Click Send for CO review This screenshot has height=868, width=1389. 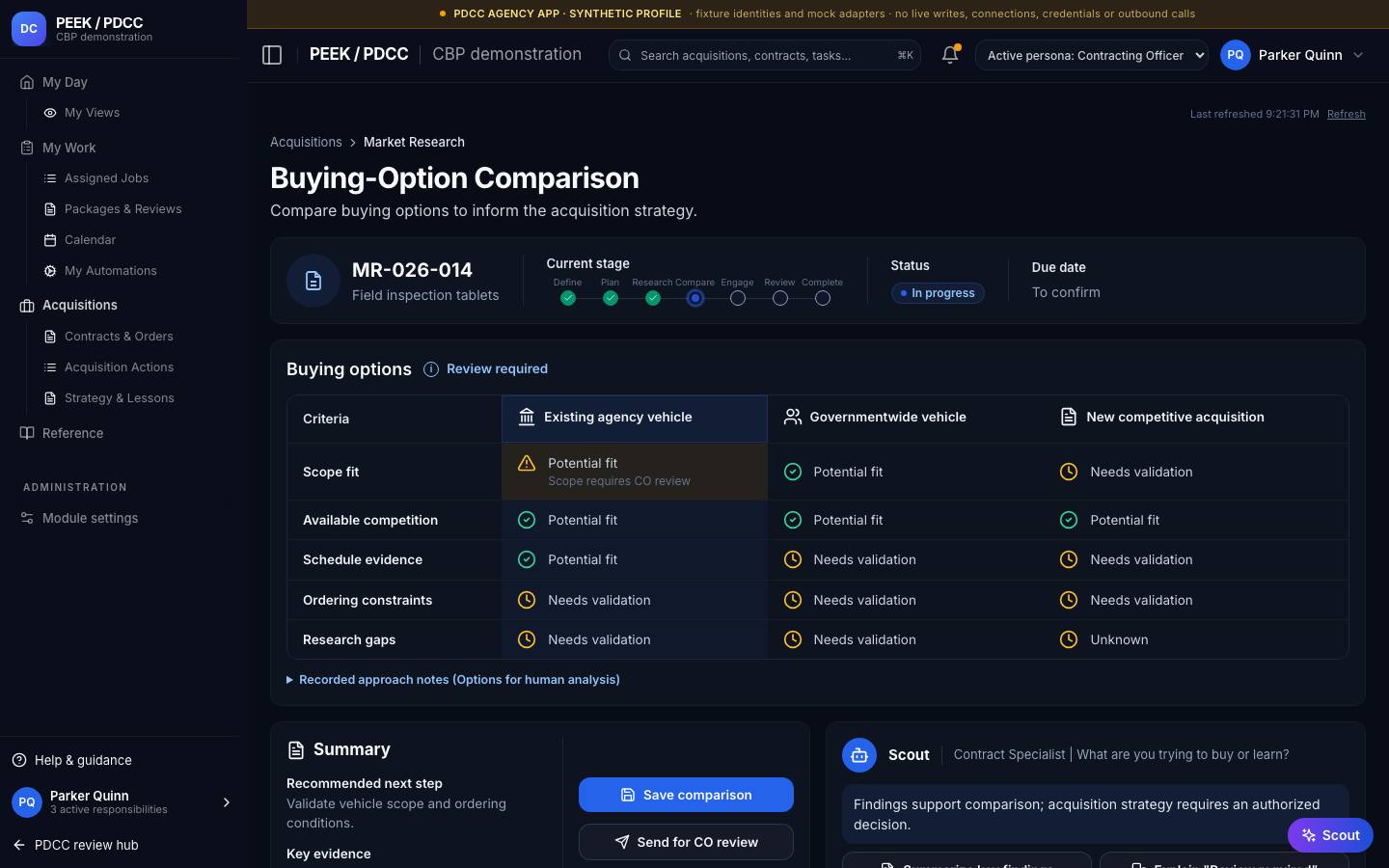pos(686,842)
